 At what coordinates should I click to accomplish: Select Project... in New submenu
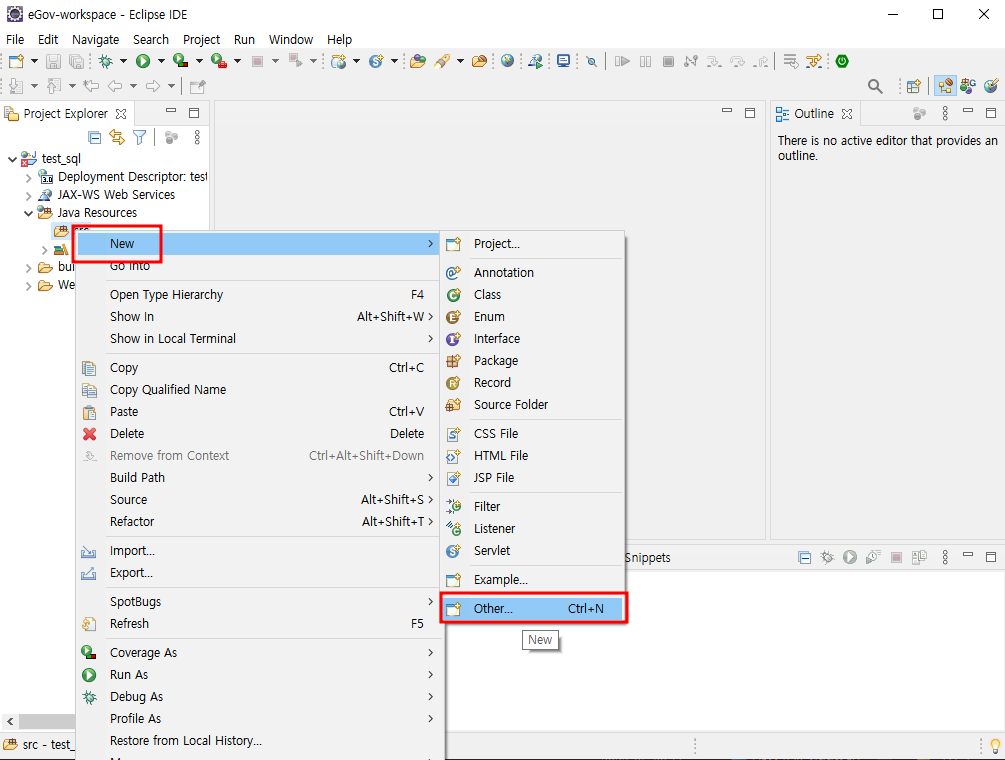532,244
